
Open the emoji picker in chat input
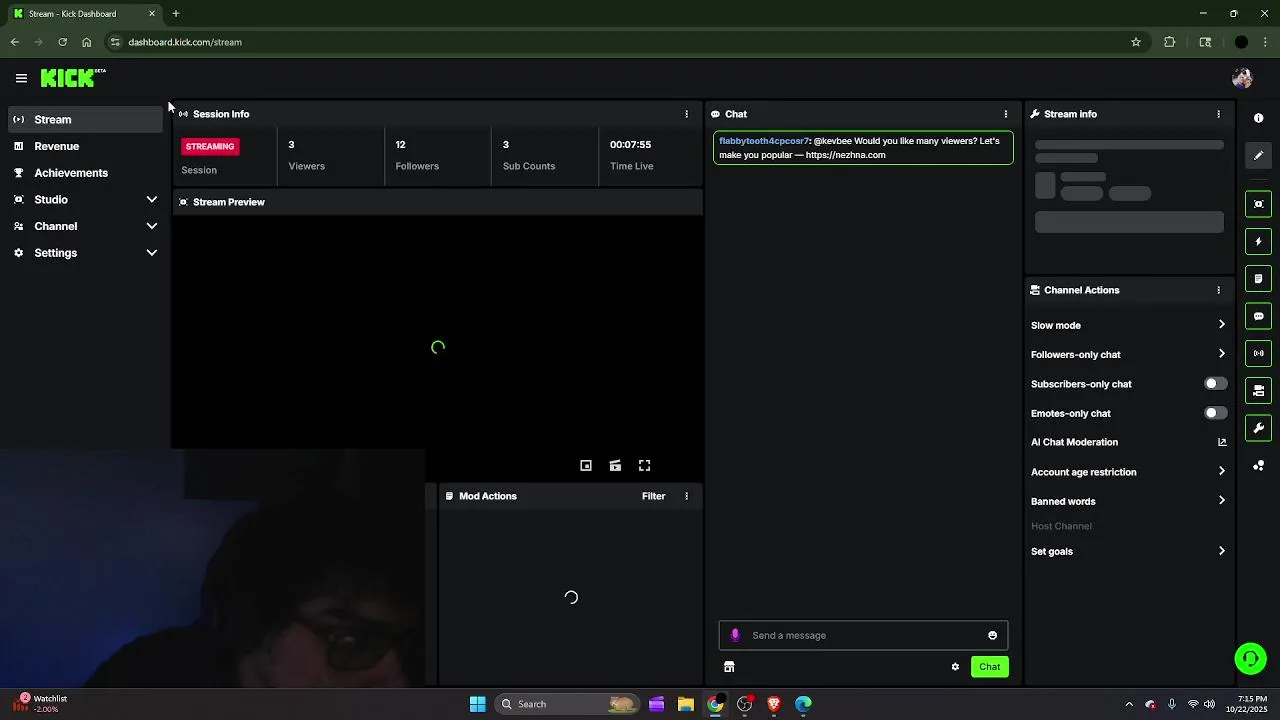point(992,635)
